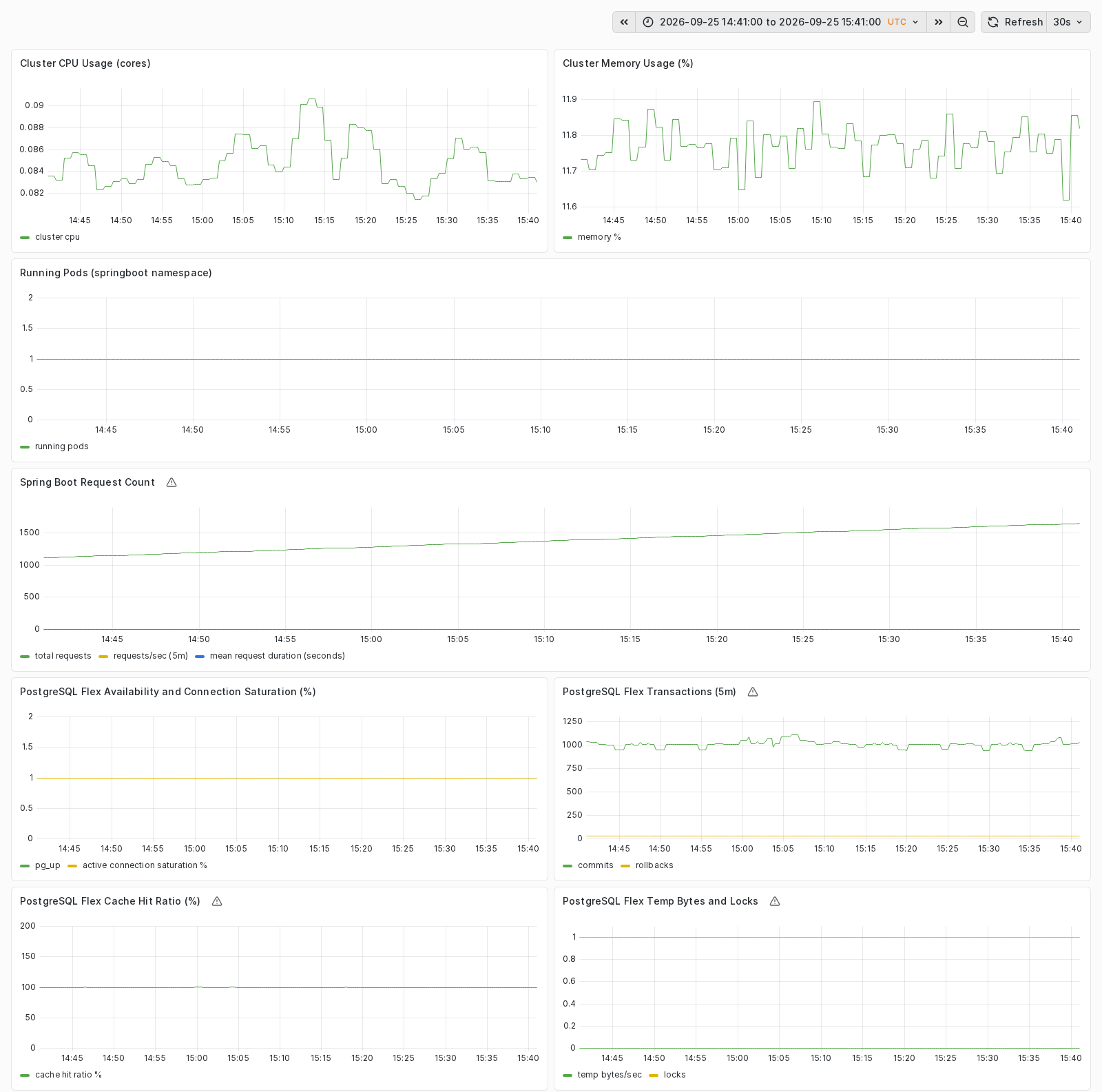Toggle the total requests legend series
Image resolution: width=1102 pixels, height=1092 pixels.
[63, 656]
